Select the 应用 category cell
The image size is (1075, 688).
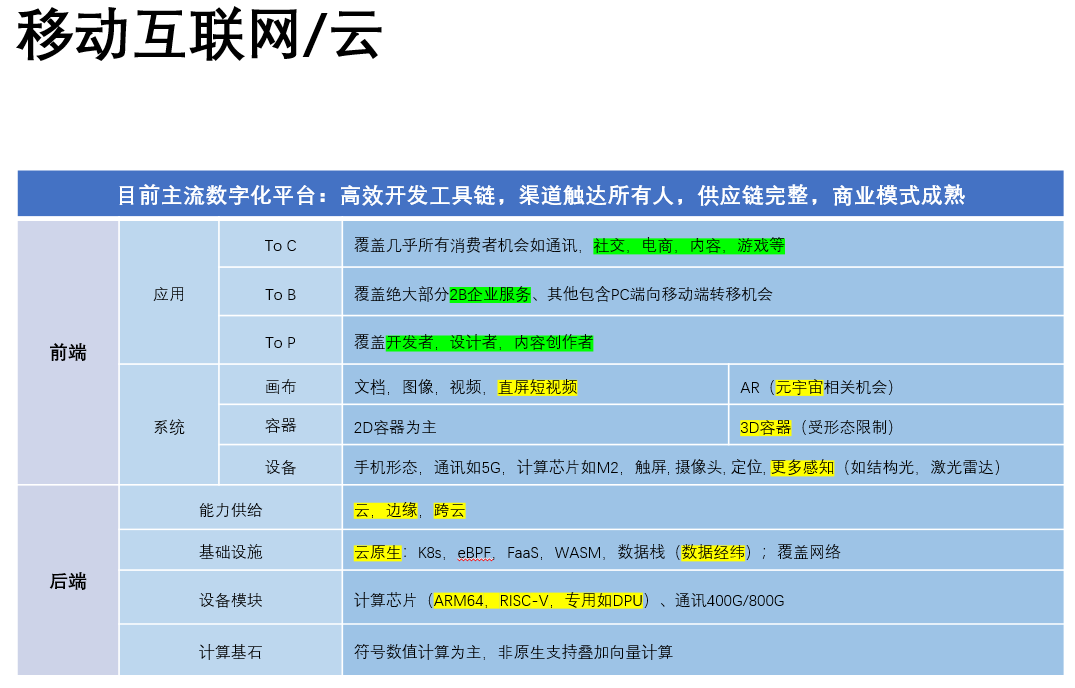169,294
